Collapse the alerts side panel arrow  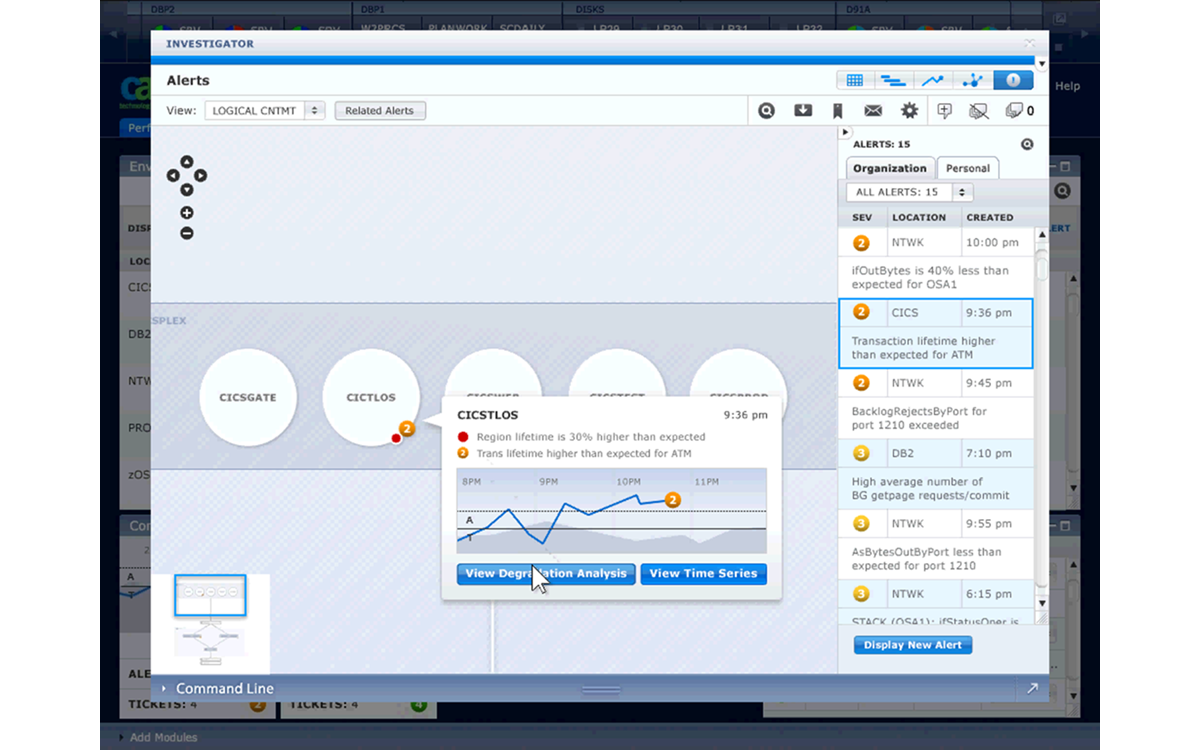coord(844,132)
